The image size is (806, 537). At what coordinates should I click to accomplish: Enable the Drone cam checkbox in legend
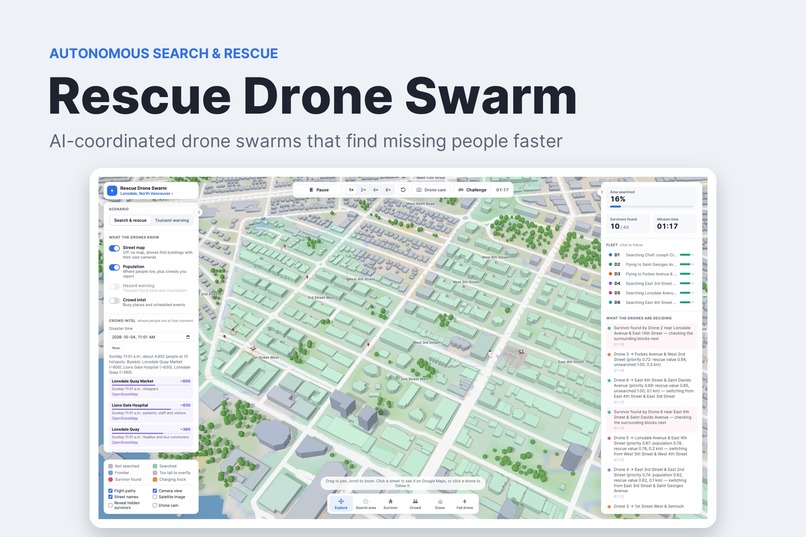(x=155, y=505)
